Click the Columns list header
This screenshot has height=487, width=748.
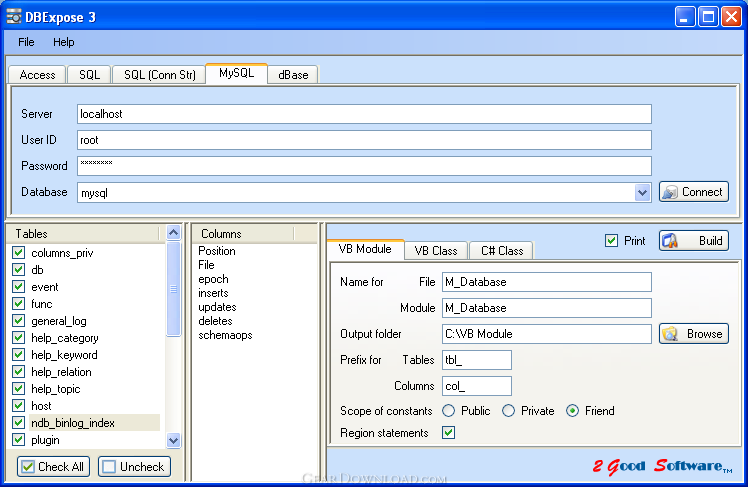(244, 233)
